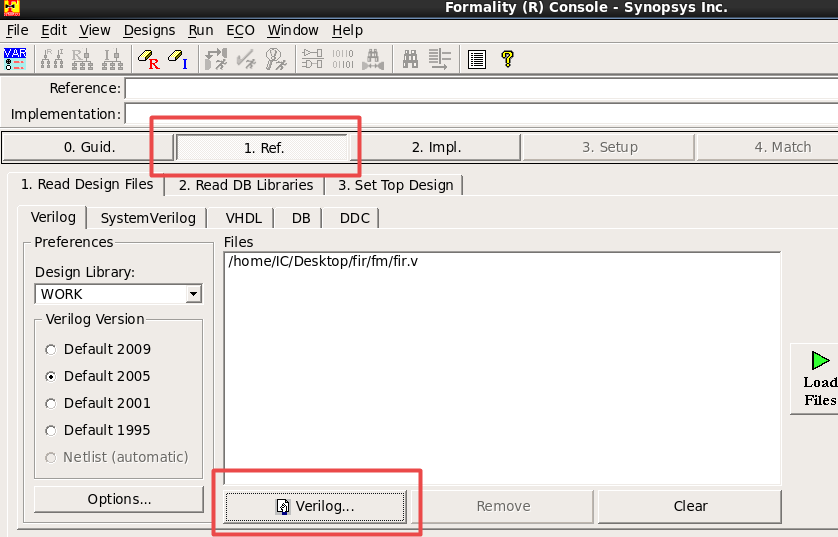Select /home/IC/Desktop/fir/fm/fir.v in Files list
Image resolution: width=838 pixels, height=537 pixels.
pyautogui.click(x=323, y=261)
